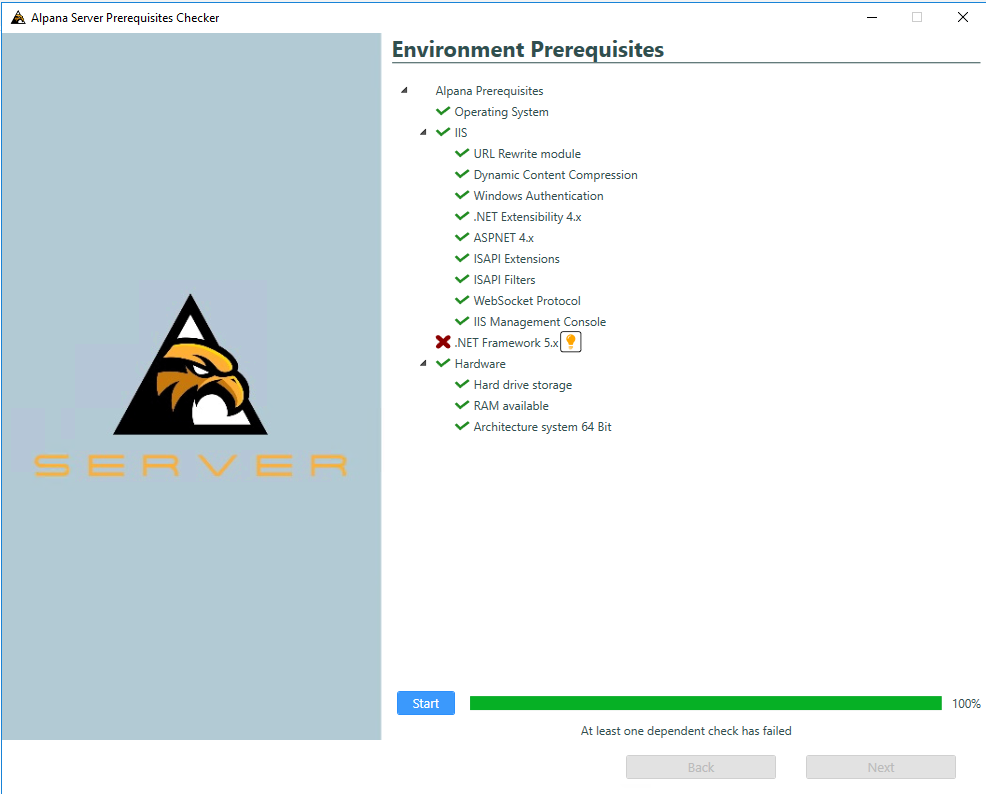Select the IIS Management Console row
986x794 pixels.
point(540,322)
